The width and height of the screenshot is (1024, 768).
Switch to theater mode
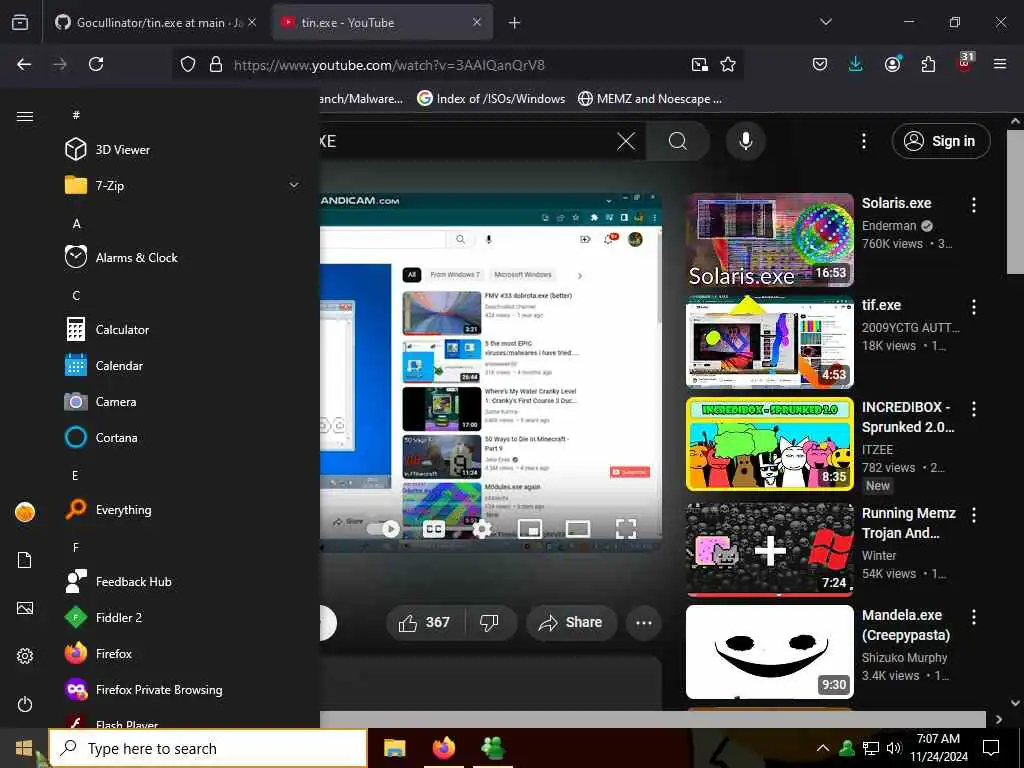pyautogui.click(x=577, y=528)
